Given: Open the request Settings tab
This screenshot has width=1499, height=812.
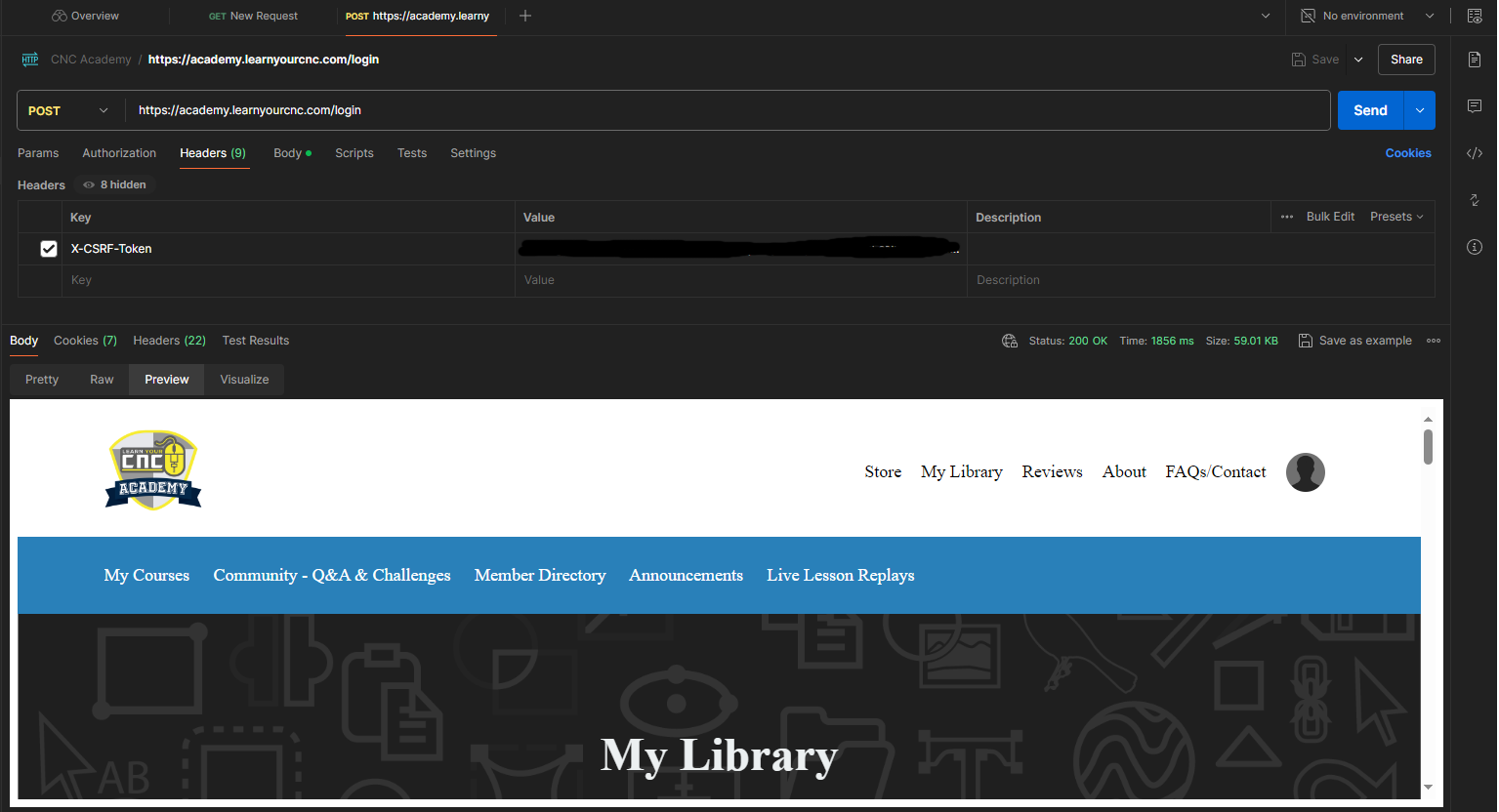Looking at the screenshot, I should tap(474, 153).
